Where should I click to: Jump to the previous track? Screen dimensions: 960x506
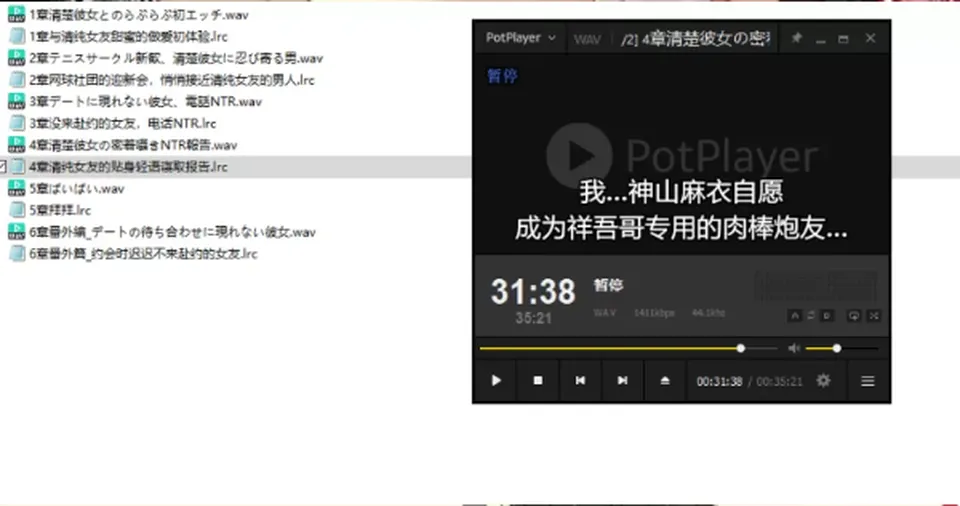pos(580,381)
